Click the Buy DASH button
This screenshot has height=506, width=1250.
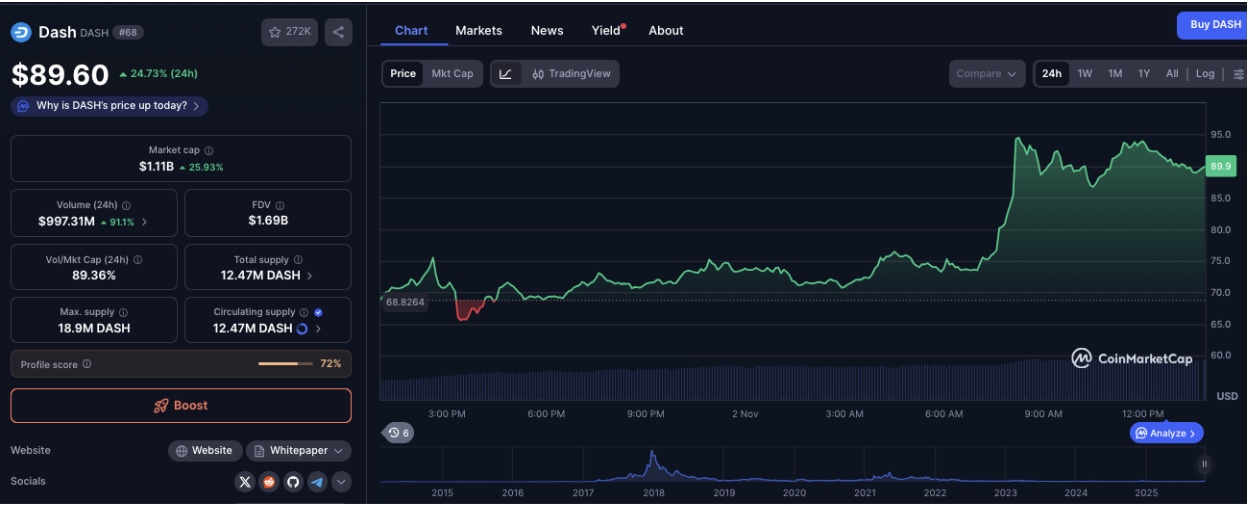coord(1214,25)
